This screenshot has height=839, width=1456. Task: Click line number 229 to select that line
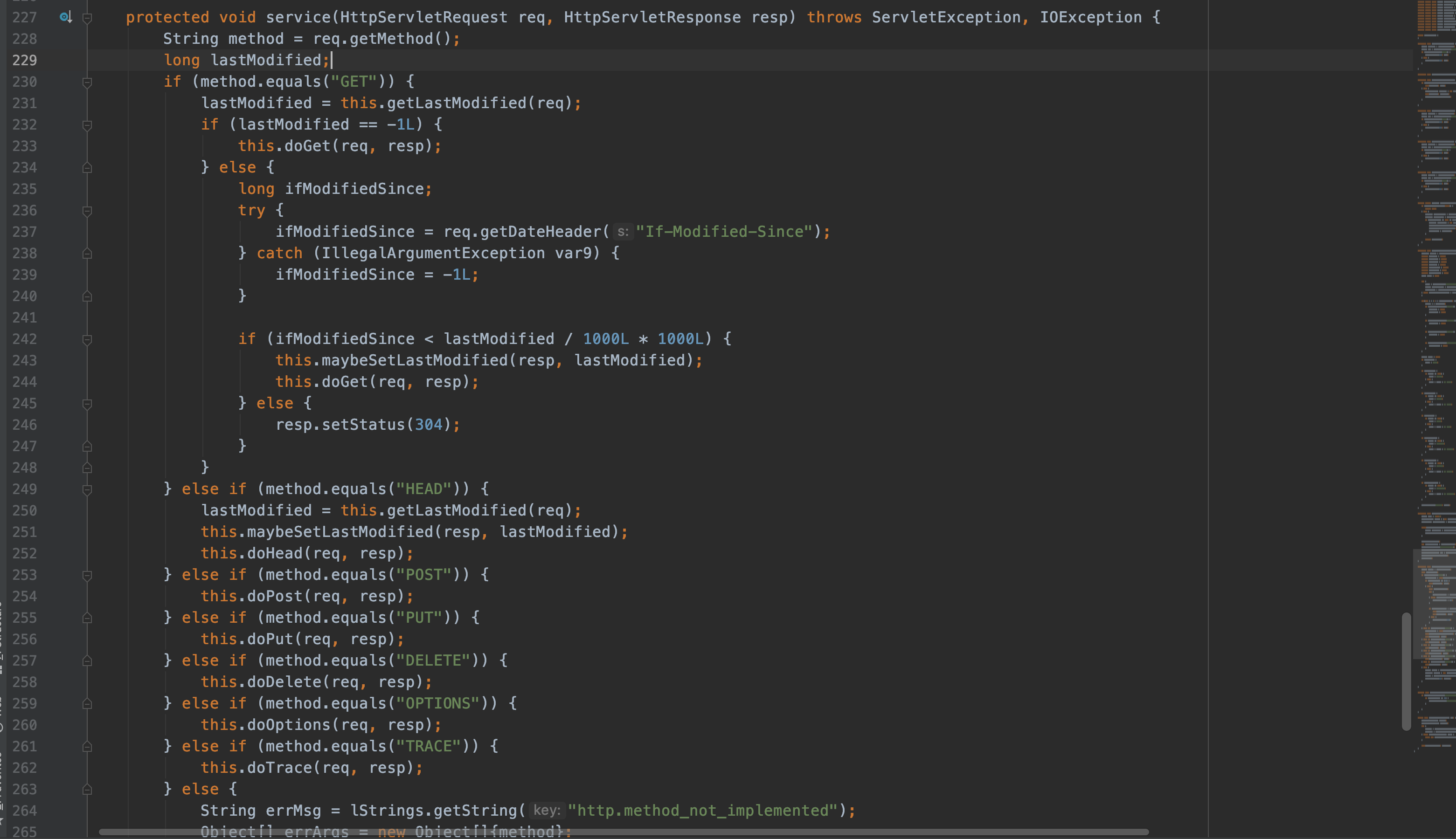click(x=24, y=60)
